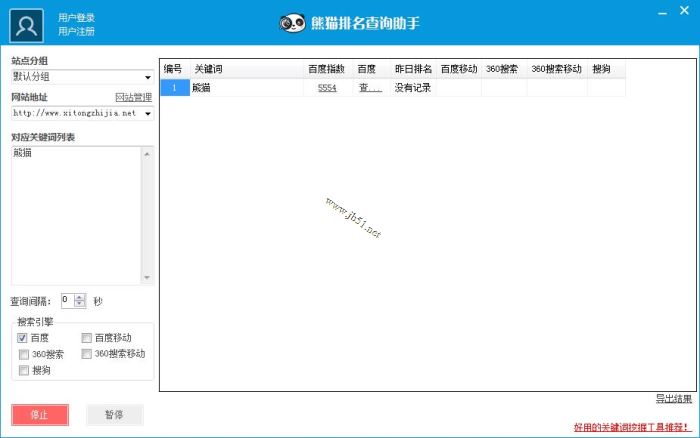The image size is (700, 438).
Task: Decrease query interval with down arrow
Action: 79,304
